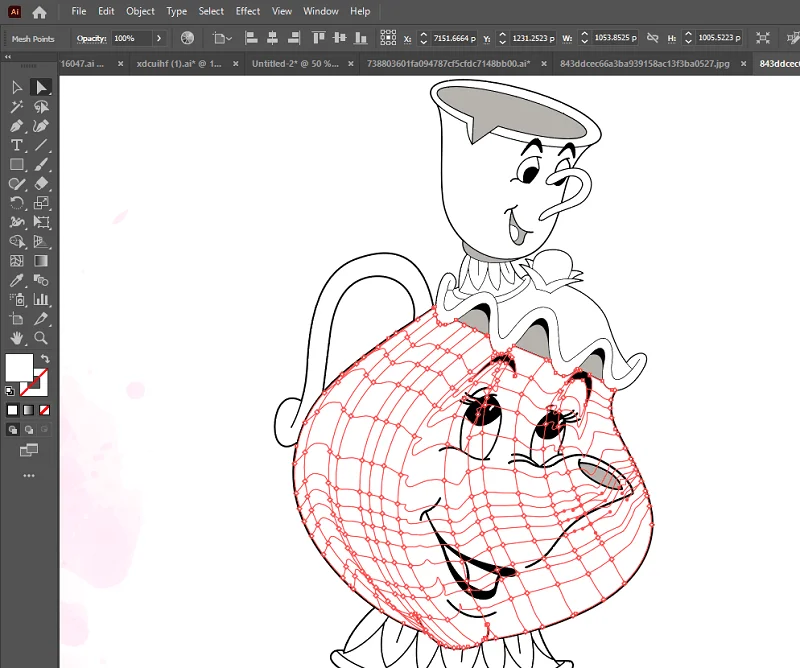Toggle Constrain Width and Height Proportions
Screen dimensions: 800x668
click(x=653, y=38)
